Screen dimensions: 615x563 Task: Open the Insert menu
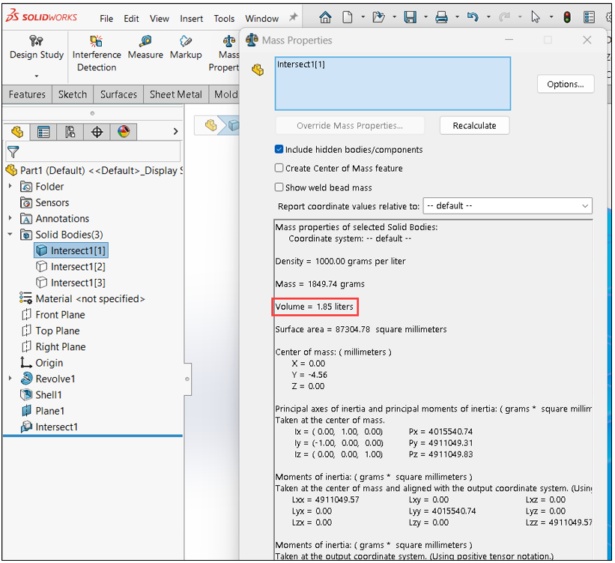[x=191, y=18]
